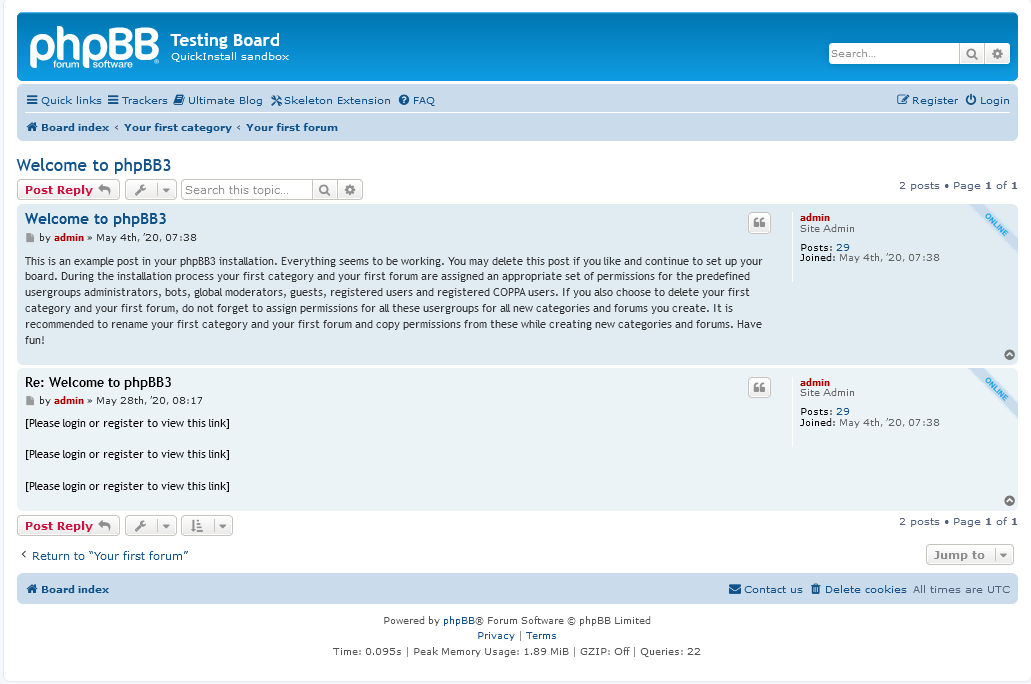The image size is (1031, 684).
Task: Click the Register link
Action: pyautogui.click(x=927, y=101)
